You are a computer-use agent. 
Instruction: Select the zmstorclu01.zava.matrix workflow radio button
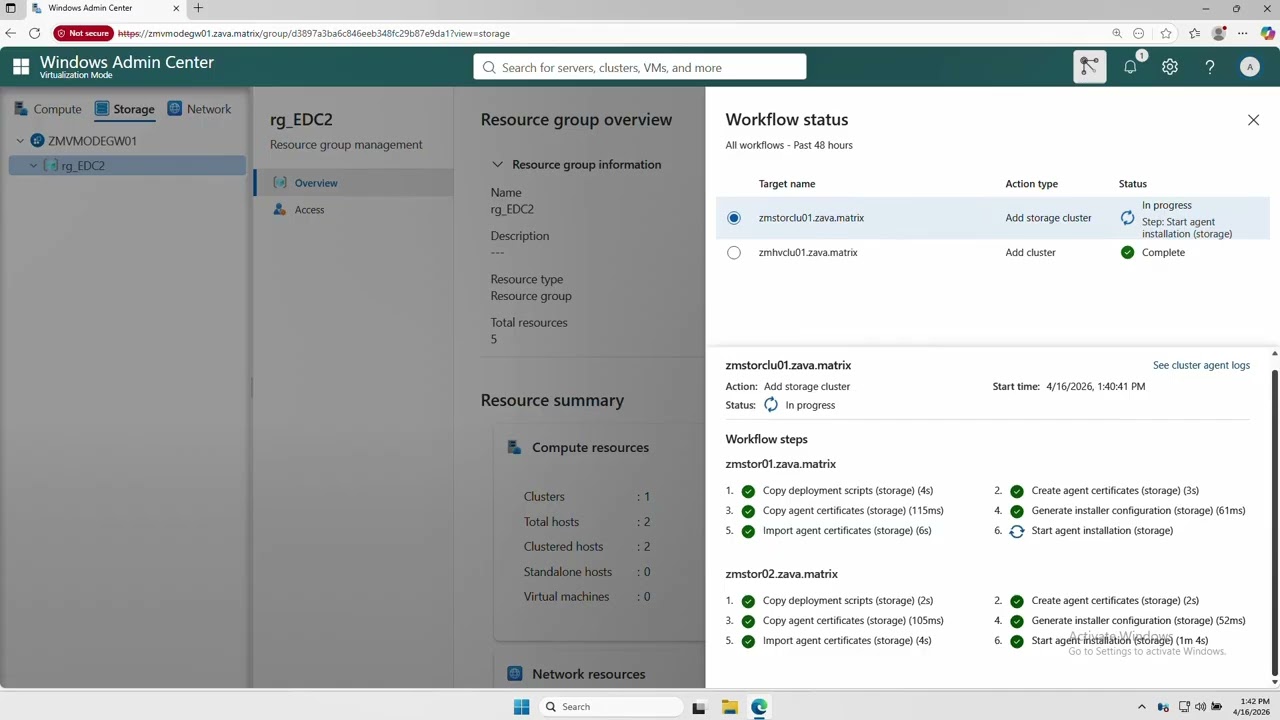coord(734,218)
